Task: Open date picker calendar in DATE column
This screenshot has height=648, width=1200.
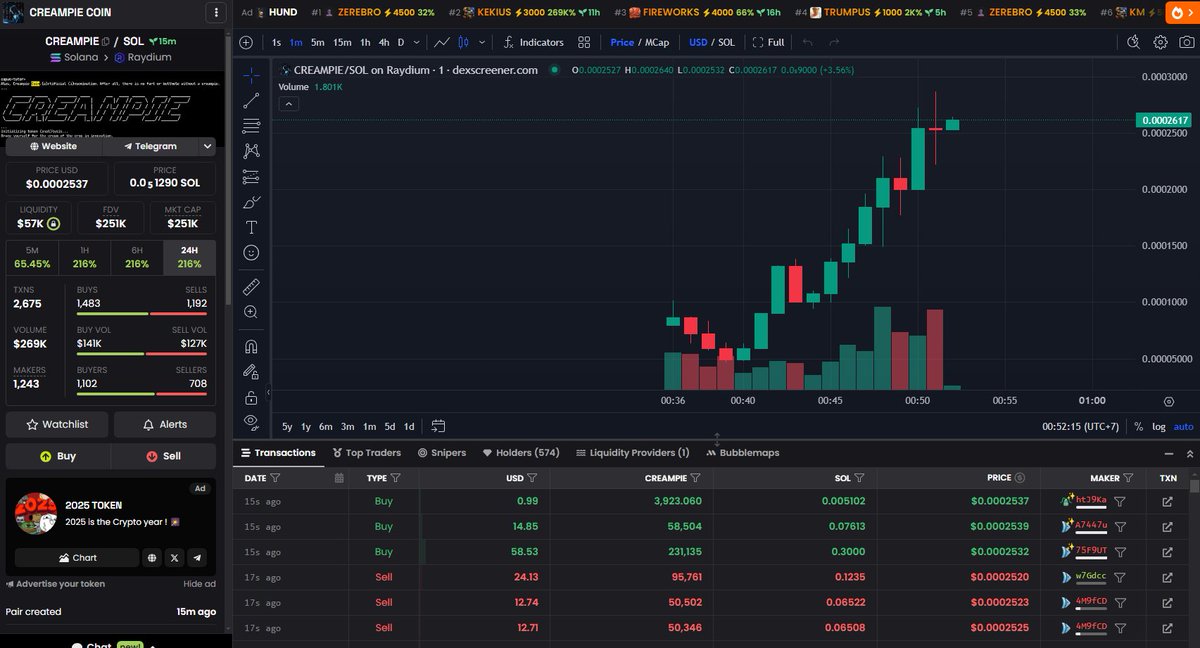Action: [x=339, y=478]
